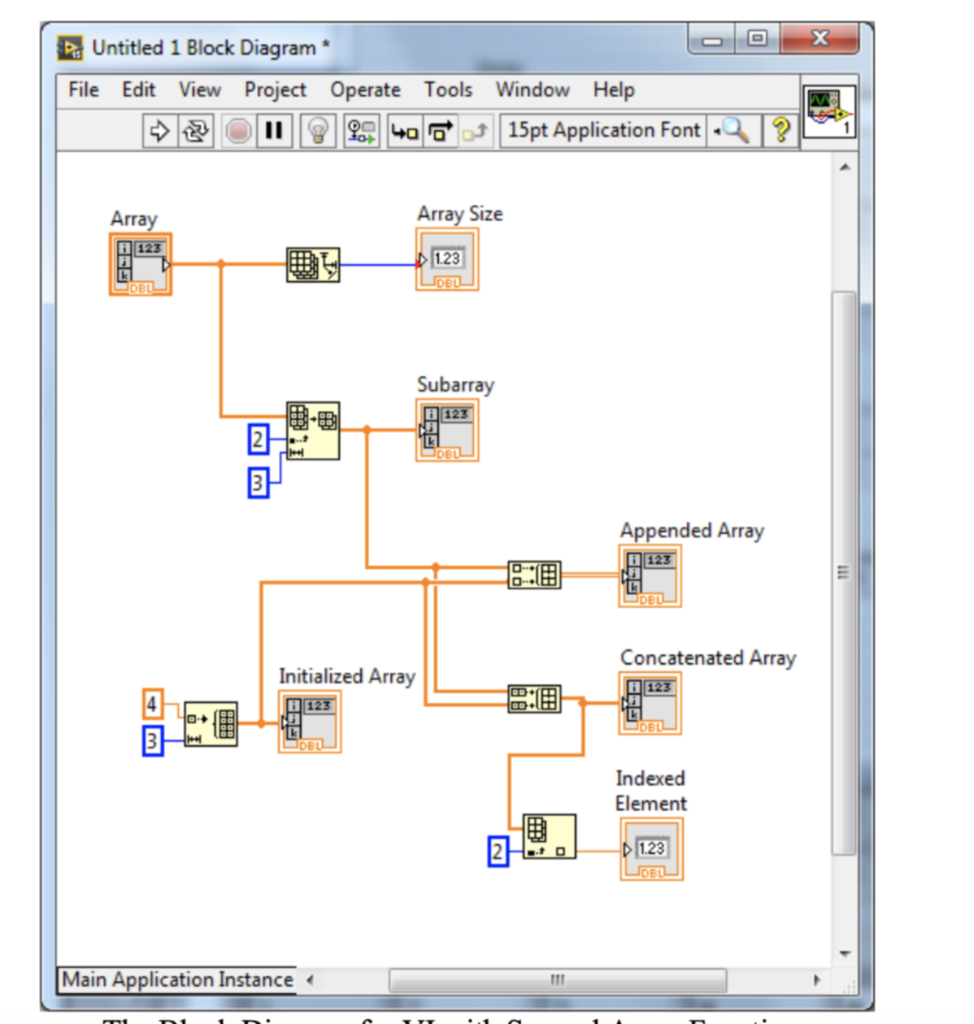Maximize the Block Diagram window
The image size is (974, 1024).
tap(757, 40)
